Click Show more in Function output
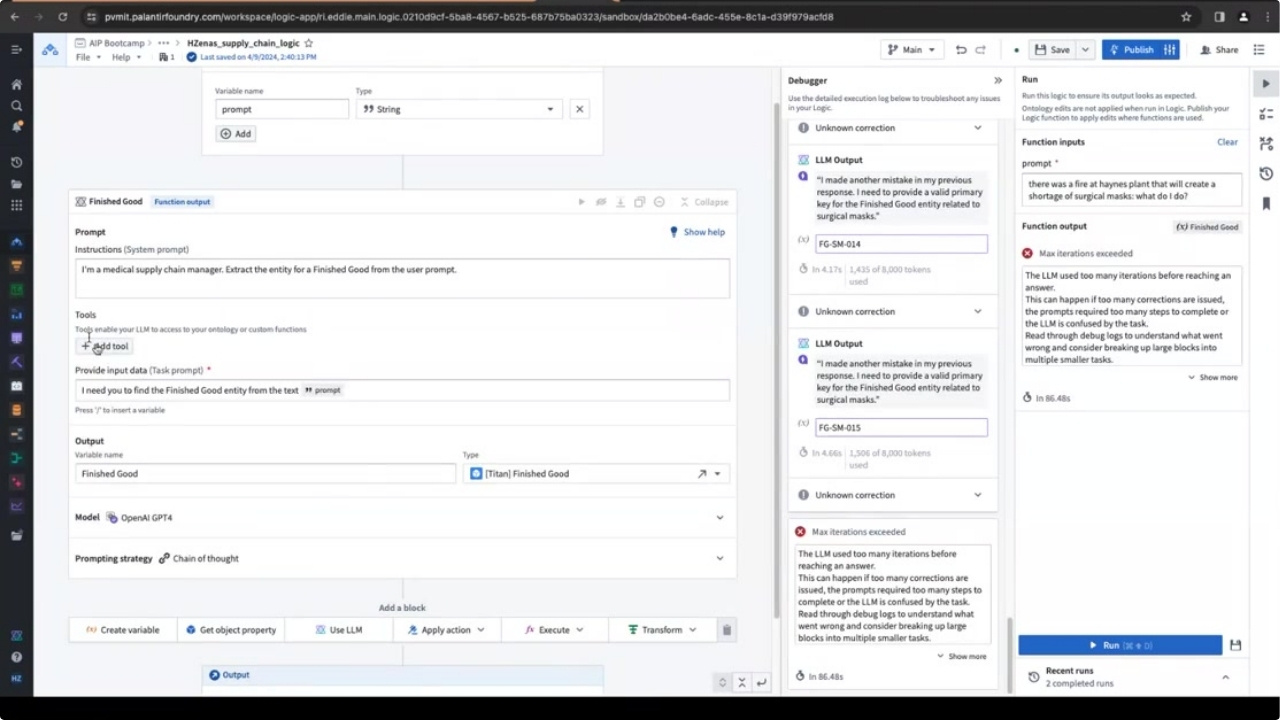This screenshot has width=1280, height=720. pyautogui.click(x=1213, y=378)
